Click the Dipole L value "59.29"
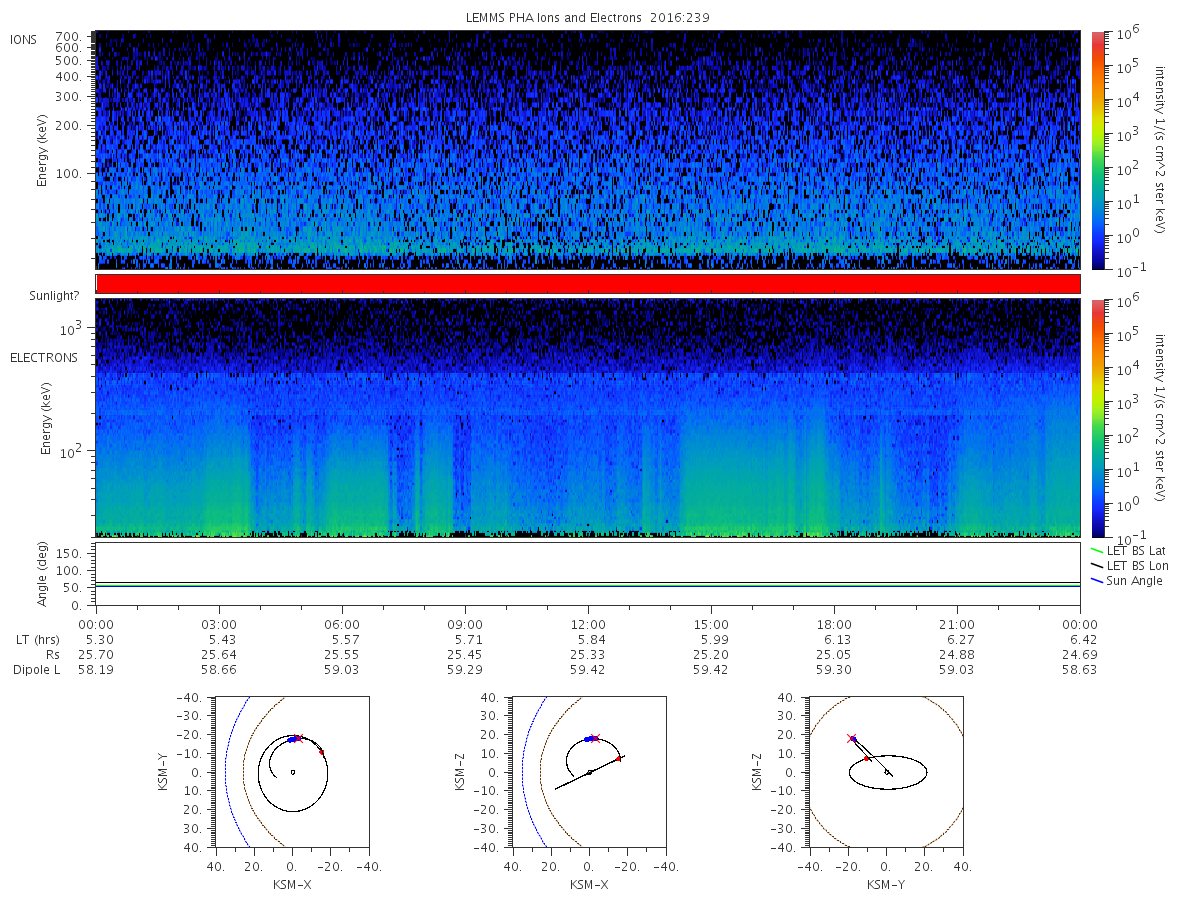Image resolution: width=1200 pixels, height=900 pixels. tap(465, 670)
